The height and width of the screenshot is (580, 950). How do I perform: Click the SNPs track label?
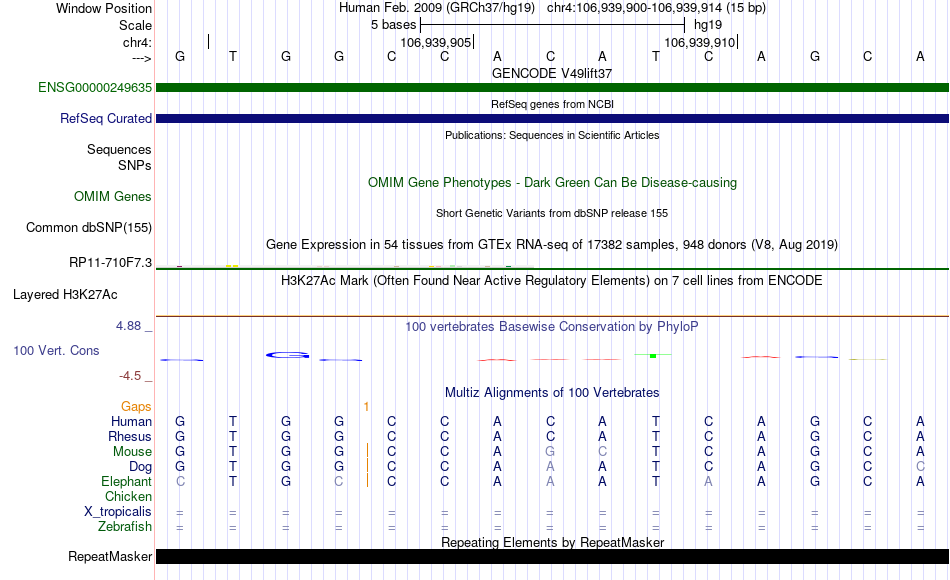point(135,165)
